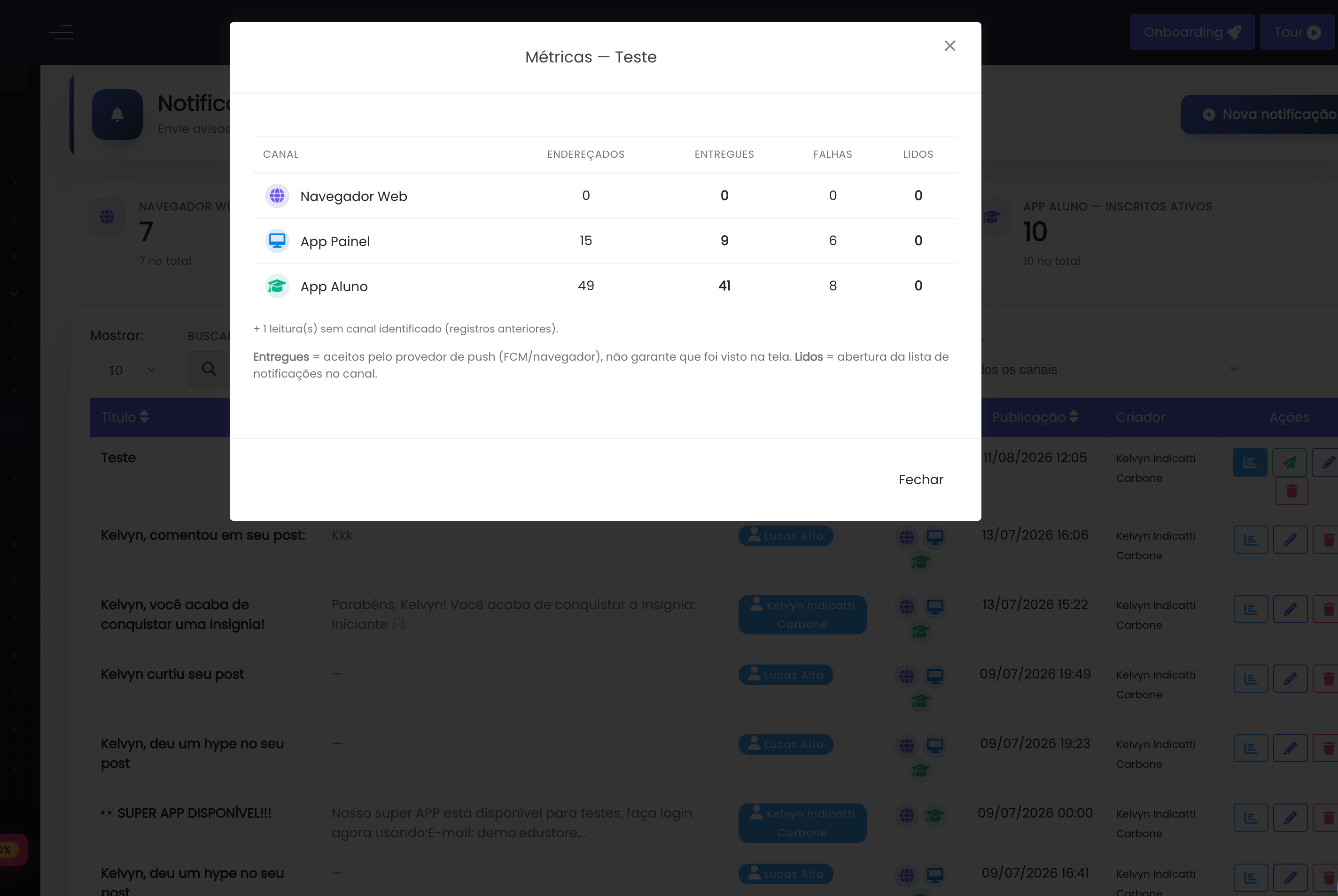Click the Teste title in table
Image resolution: width=1338 pixels, height=896 pixels.
[x=118, y=458]
